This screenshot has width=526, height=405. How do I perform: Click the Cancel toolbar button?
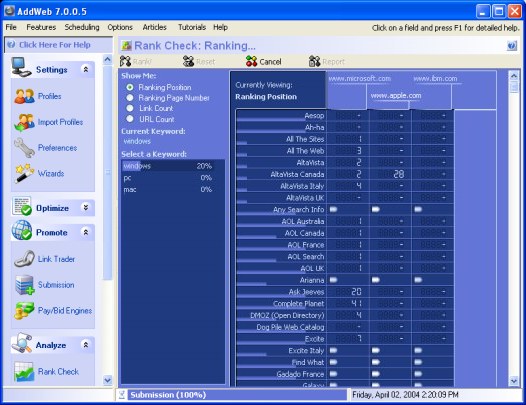tap(264, 61)
